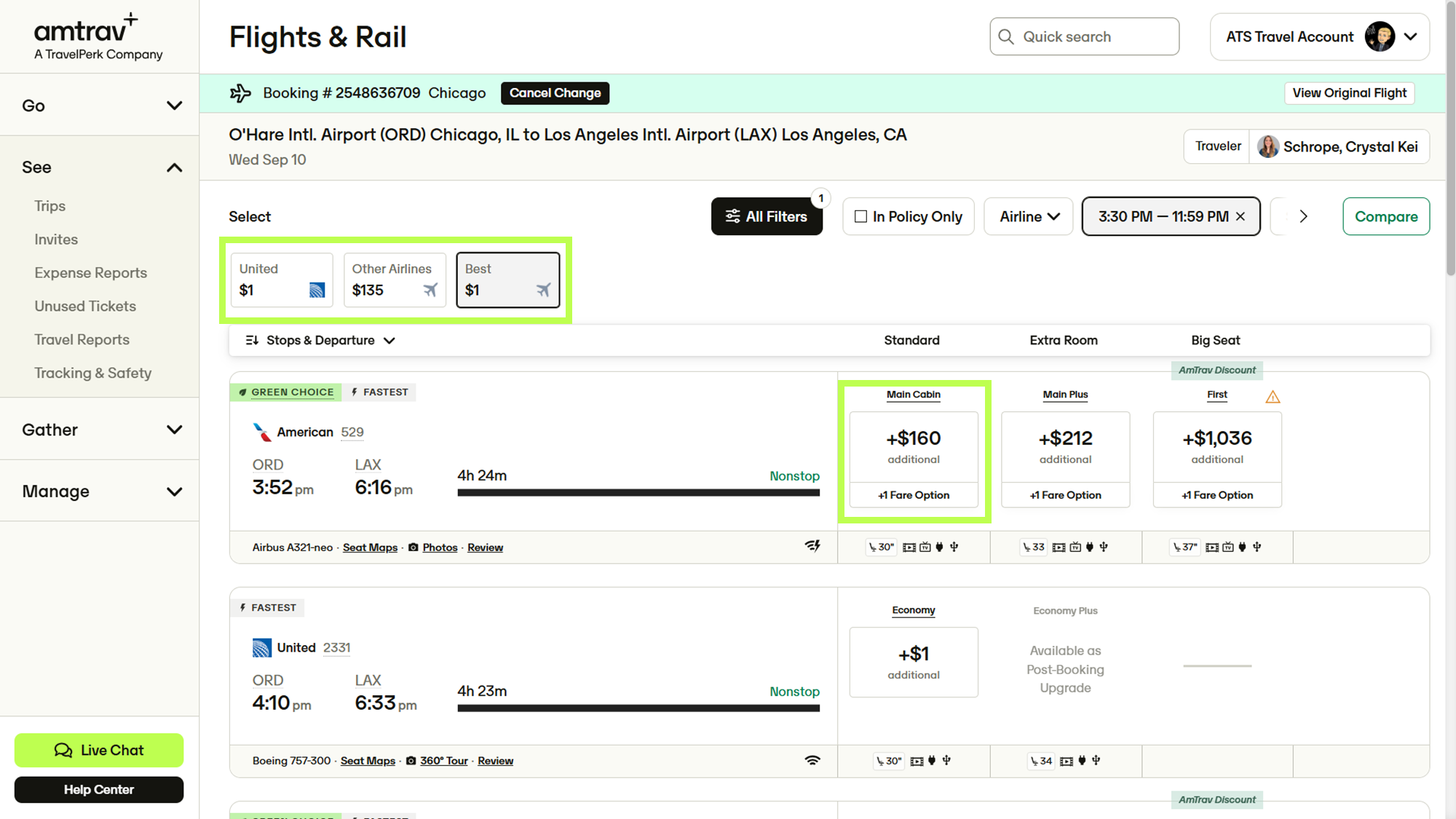Viewport: 1456px width, 819px height.
Task: Click the Wi-Fi icon on the United 2331 row
Action: point(812,760)
